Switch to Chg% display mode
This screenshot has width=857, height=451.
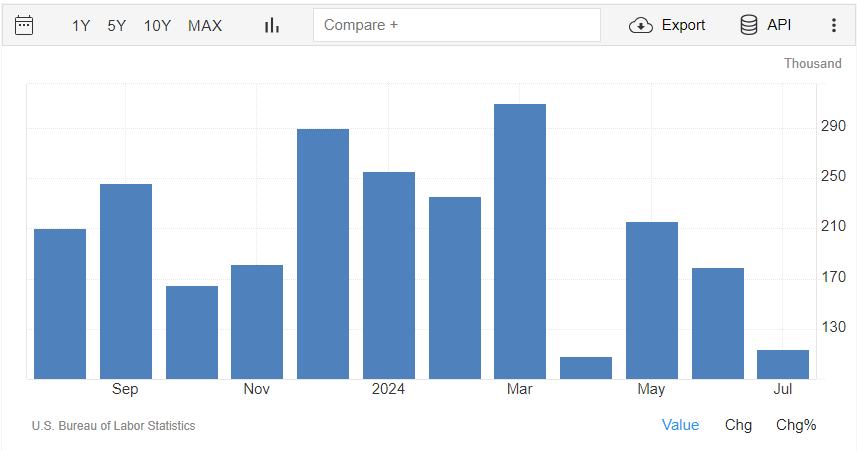tap(796, 425)
